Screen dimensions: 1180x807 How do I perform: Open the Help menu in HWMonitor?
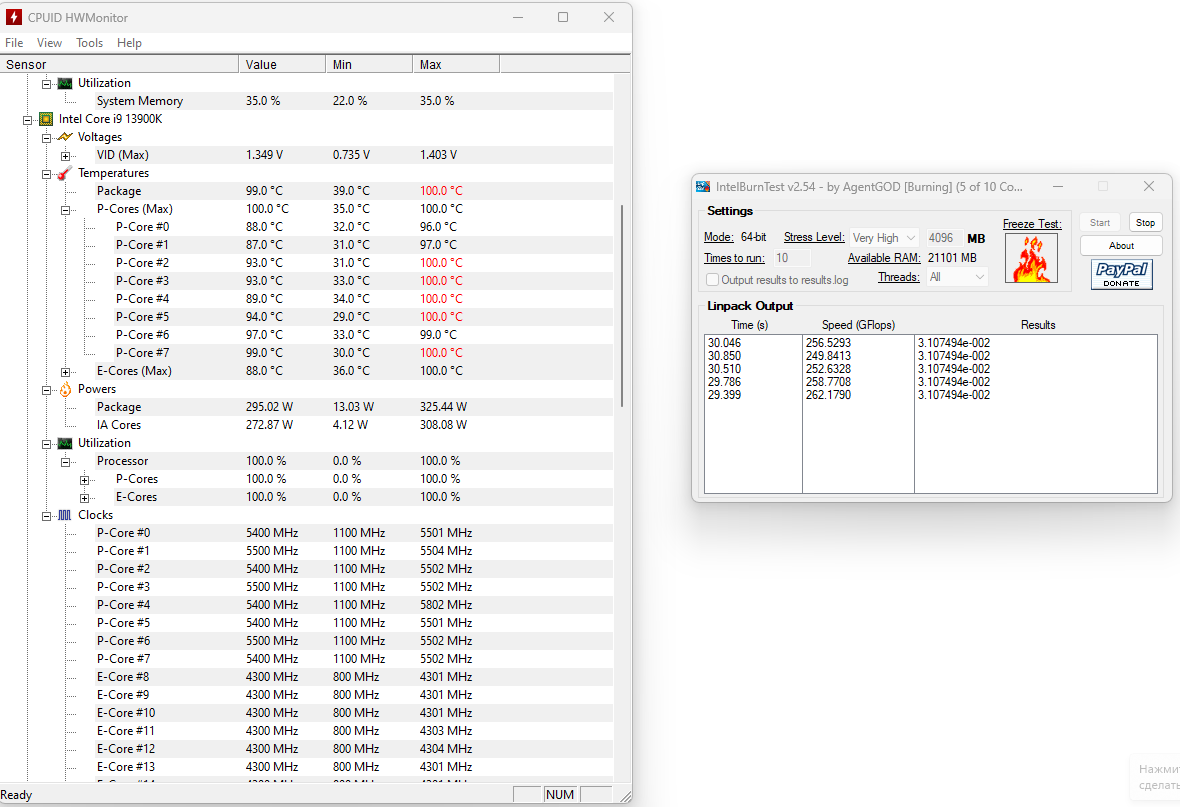coord(129,43)
